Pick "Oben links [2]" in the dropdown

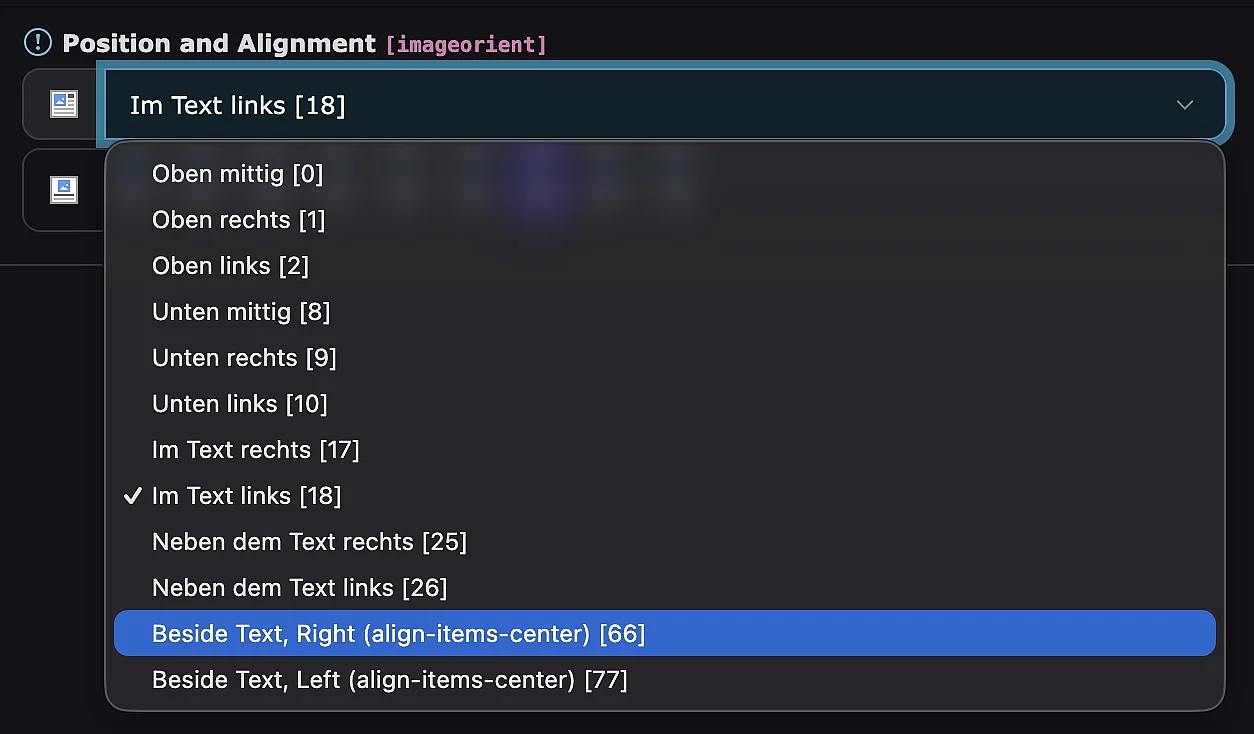[x=231, y=266]
